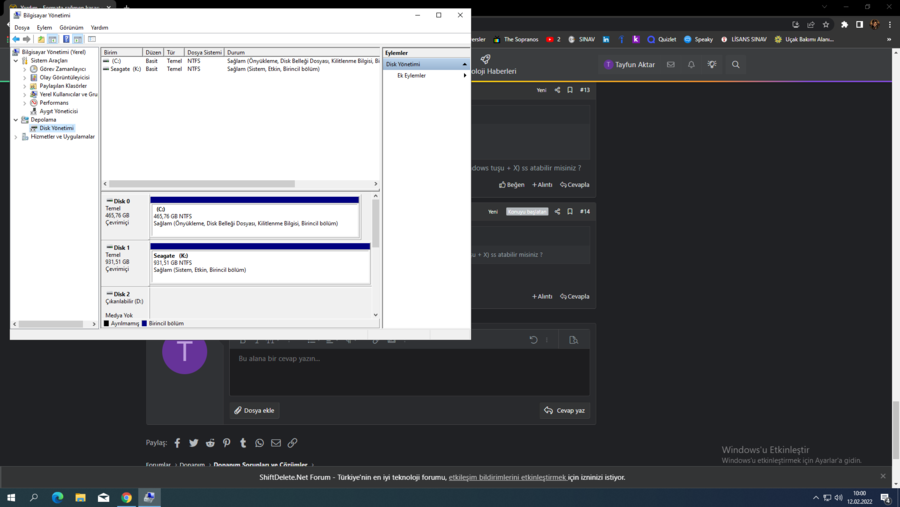Open the Görünüm menu
This screenshot has width=900, height=507.
[x=71, y=28]
